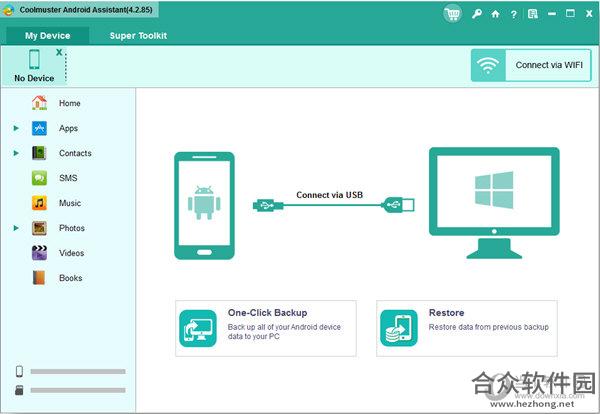
Task: Click the Windows computer monitor illustration
Action: 494,203
